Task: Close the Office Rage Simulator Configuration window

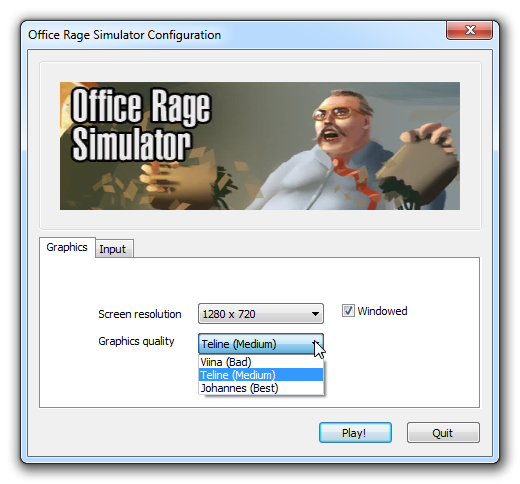Action: click(x=469, y=30)
